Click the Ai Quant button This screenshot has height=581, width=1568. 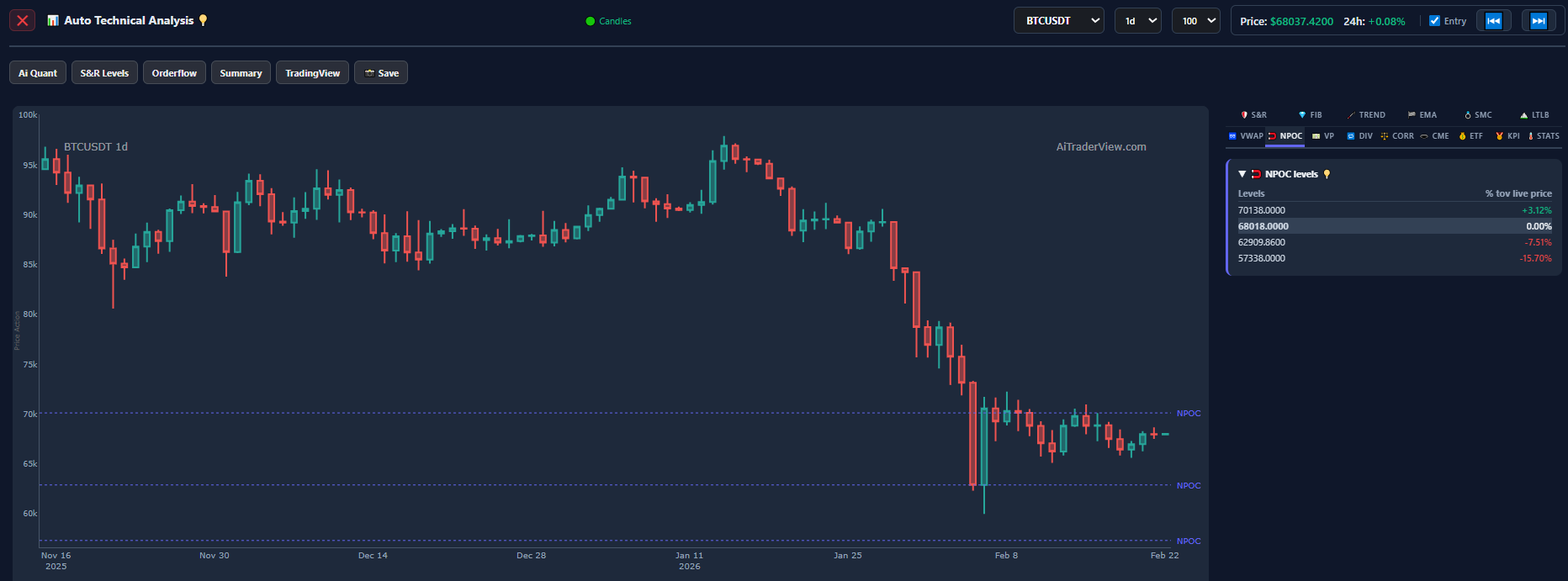click(x=38, y=73)
